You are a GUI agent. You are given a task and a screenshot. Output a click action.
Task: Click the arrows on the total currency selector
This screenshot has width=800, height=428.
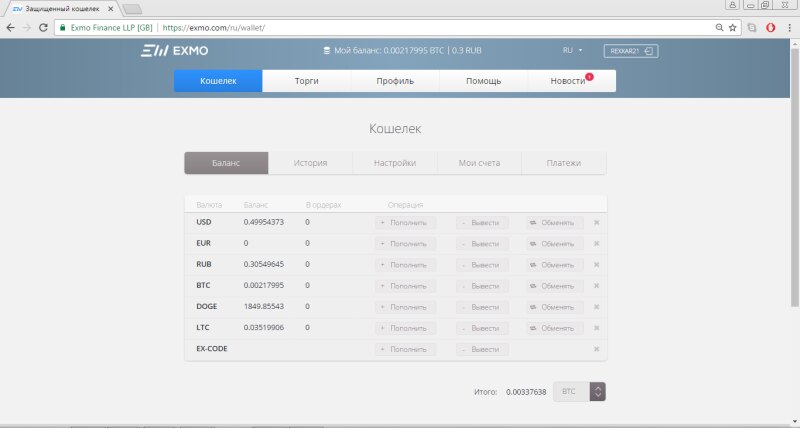(598, 392)
